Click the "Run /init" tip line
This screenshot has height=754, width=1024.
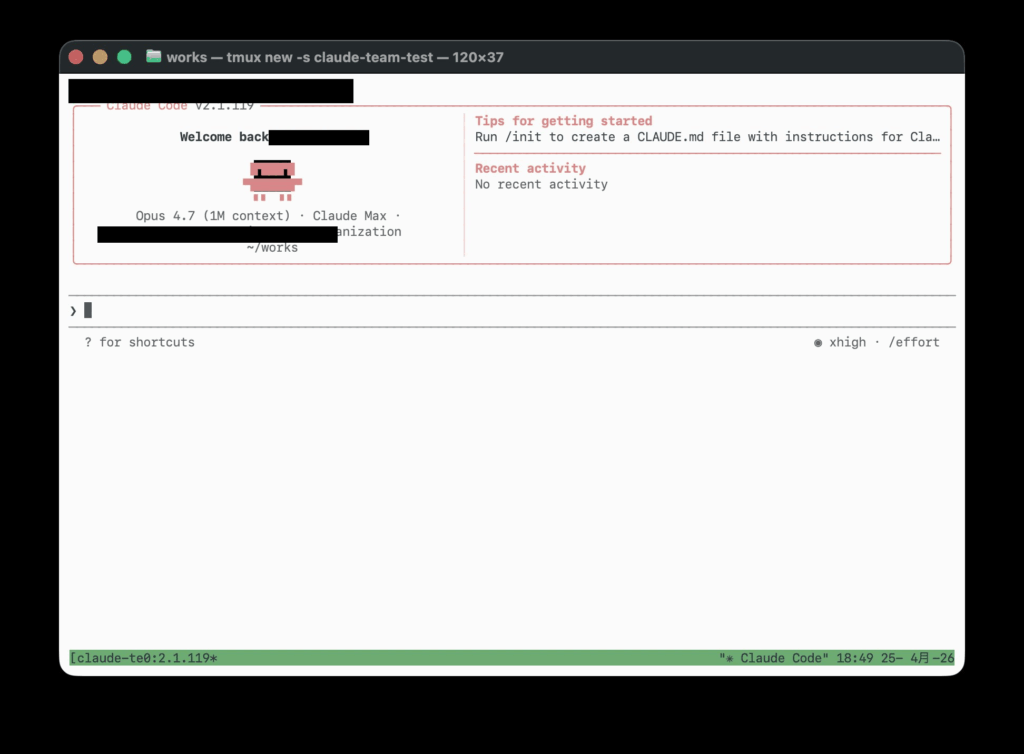click(x=706, y=137)
